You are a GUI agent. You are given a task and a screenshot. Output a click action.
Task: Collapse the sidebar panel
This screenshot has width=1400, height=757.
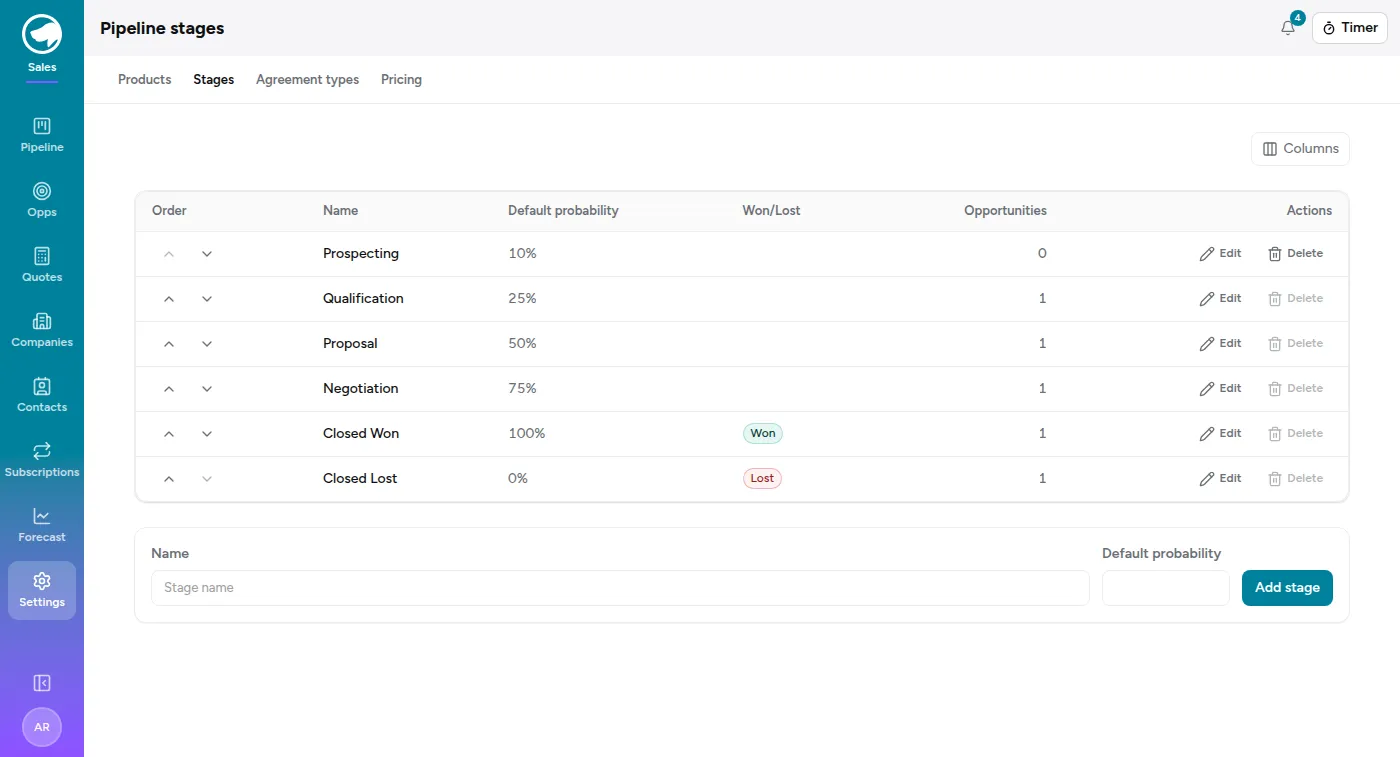(42, 683)
